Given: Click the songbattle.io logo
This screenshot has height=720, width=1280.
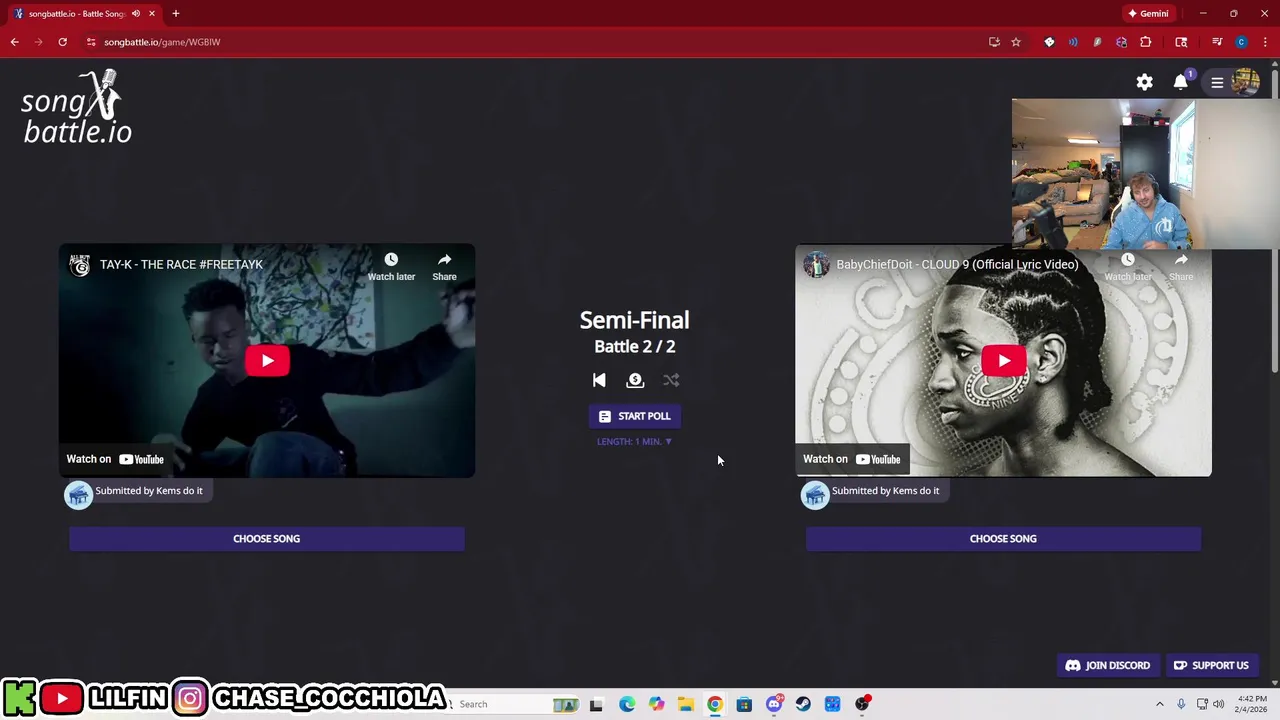Looking at the screenshot, I should point(77,107).
